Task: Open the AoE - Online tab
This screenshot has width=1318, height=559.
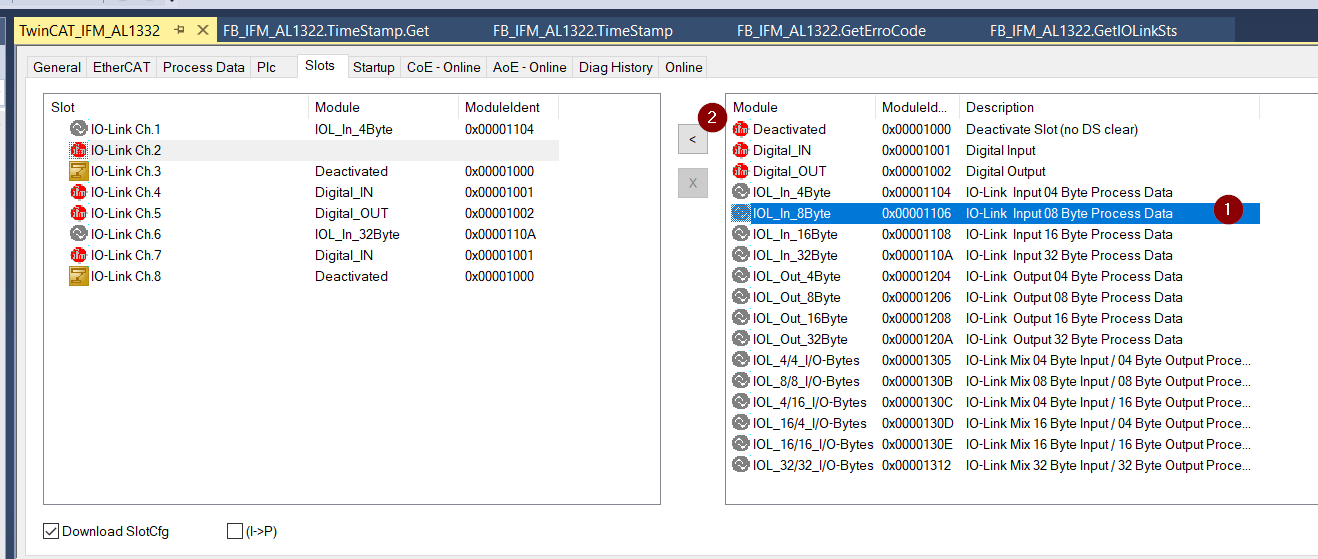Action: [530, 67]
